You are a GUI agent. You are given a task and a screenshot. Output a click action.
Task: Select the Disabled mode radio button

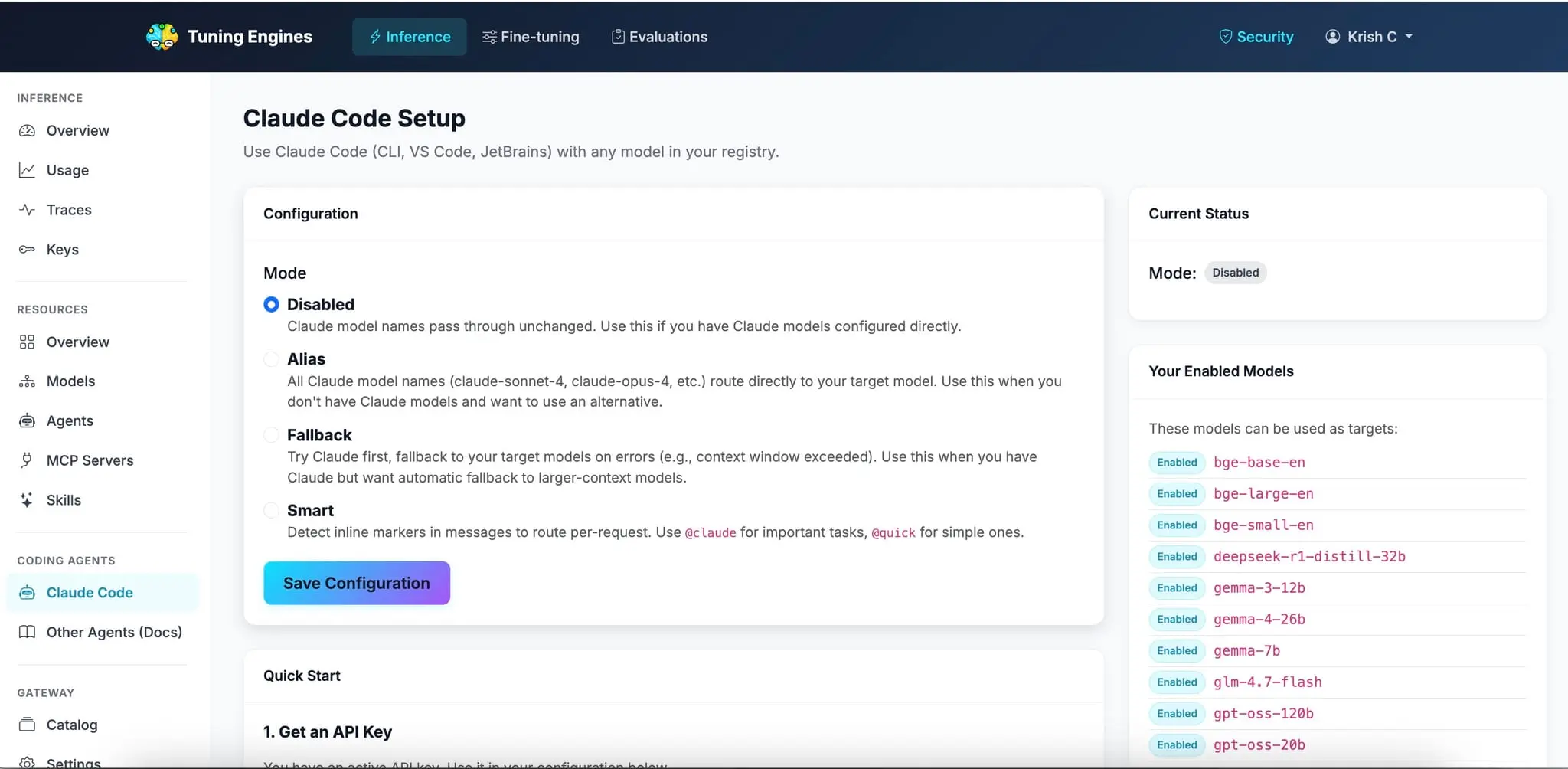tap(271, 305)
